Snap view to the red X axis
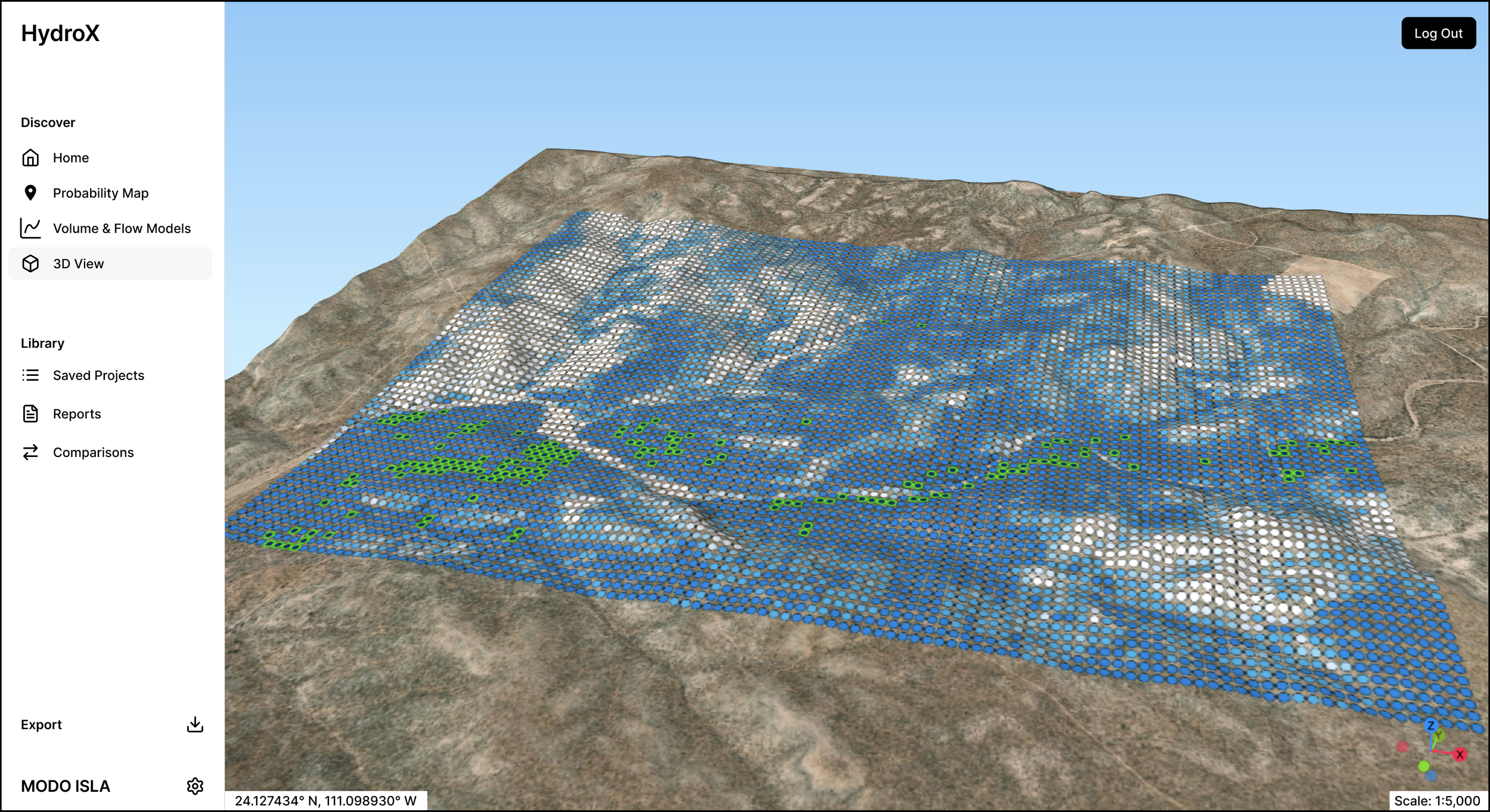The height and width of the screenshot is (812, 1490). (x=1460, y=755)
